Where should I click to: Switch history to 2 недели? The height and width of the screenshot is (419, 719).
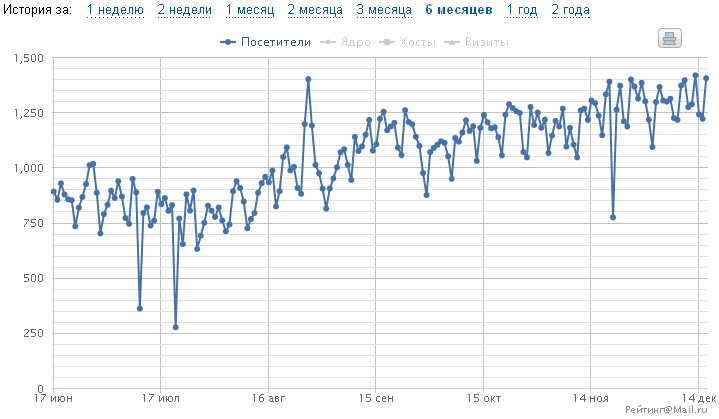184,10
